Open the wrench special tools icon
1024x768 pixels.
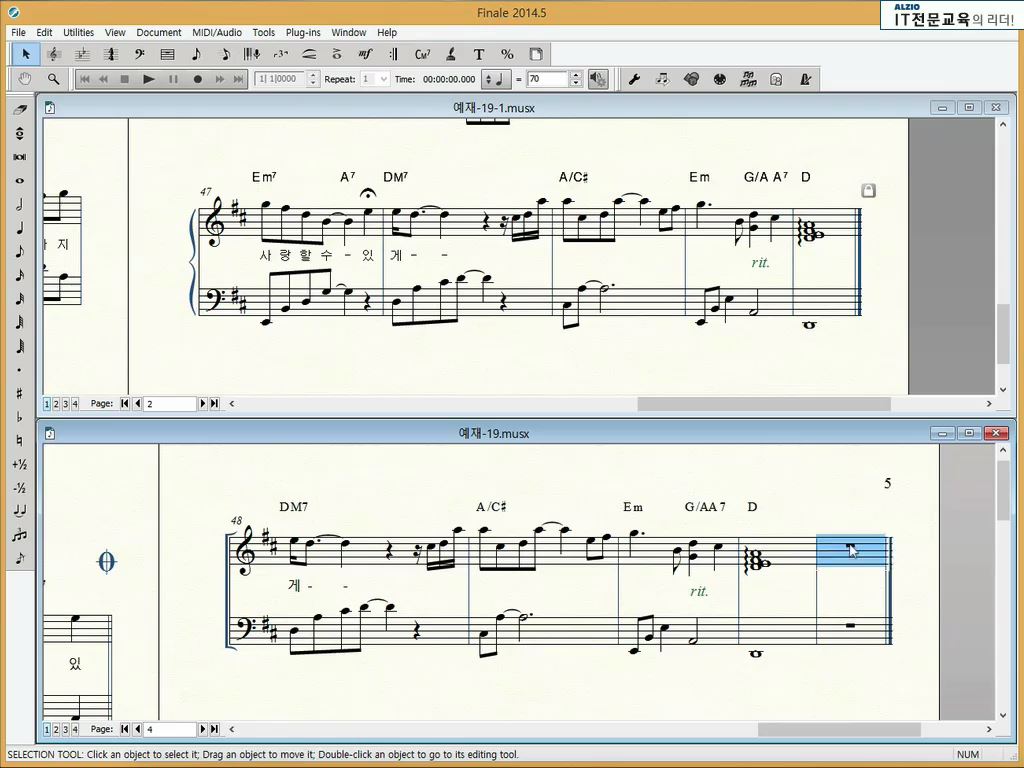[633, 79]
